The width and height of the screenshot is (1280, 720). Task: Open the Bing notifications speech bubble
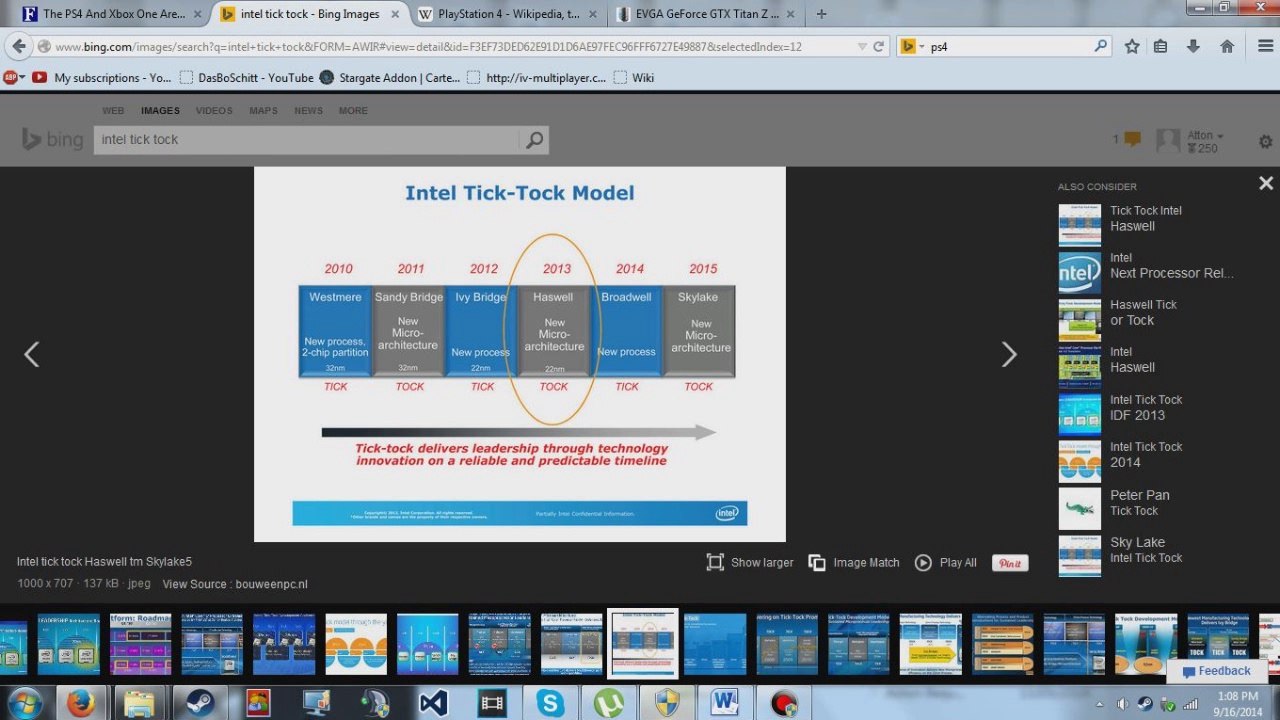(x=1132, y=140)
